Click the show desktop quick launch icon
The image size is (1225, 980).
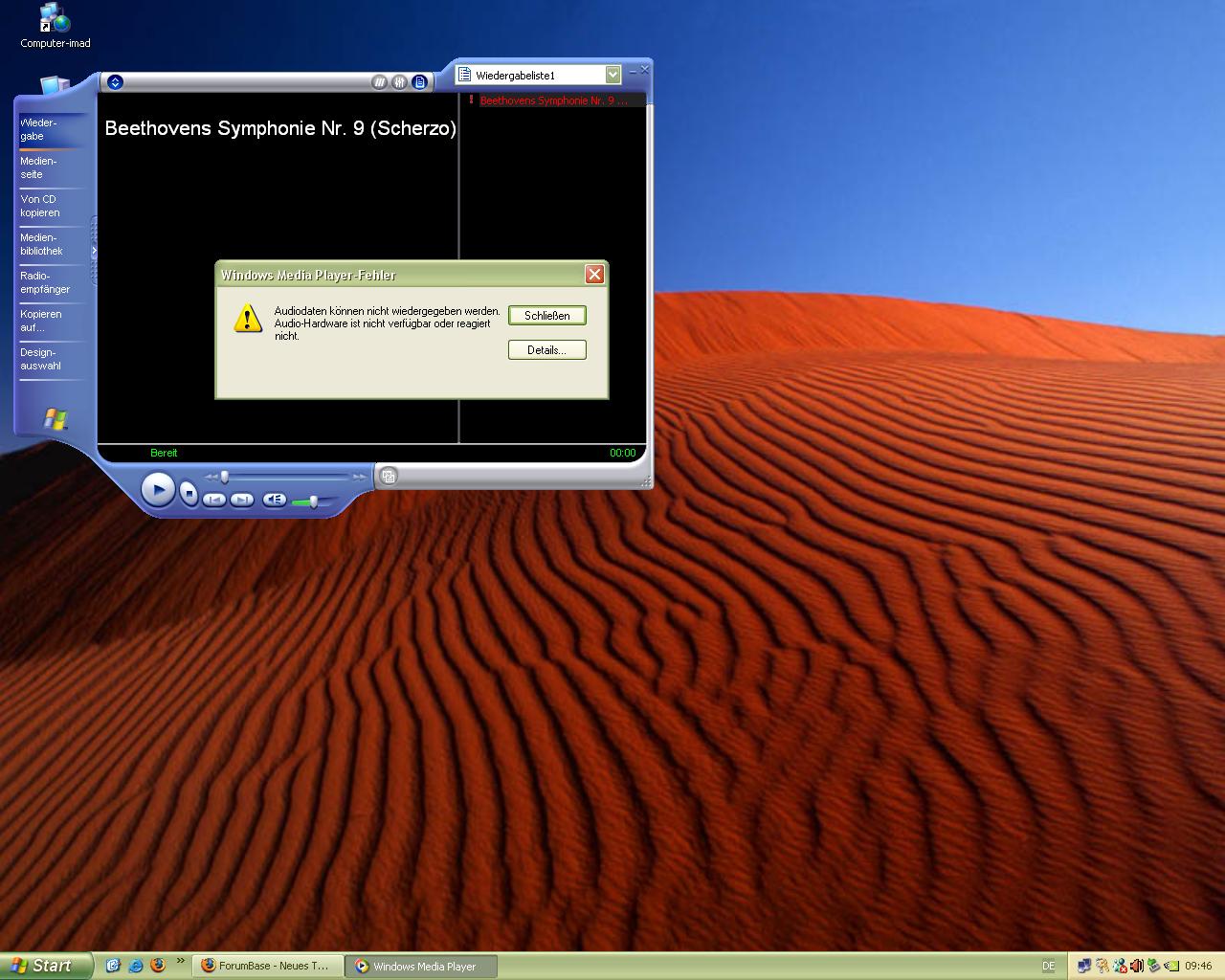point(112,966)
